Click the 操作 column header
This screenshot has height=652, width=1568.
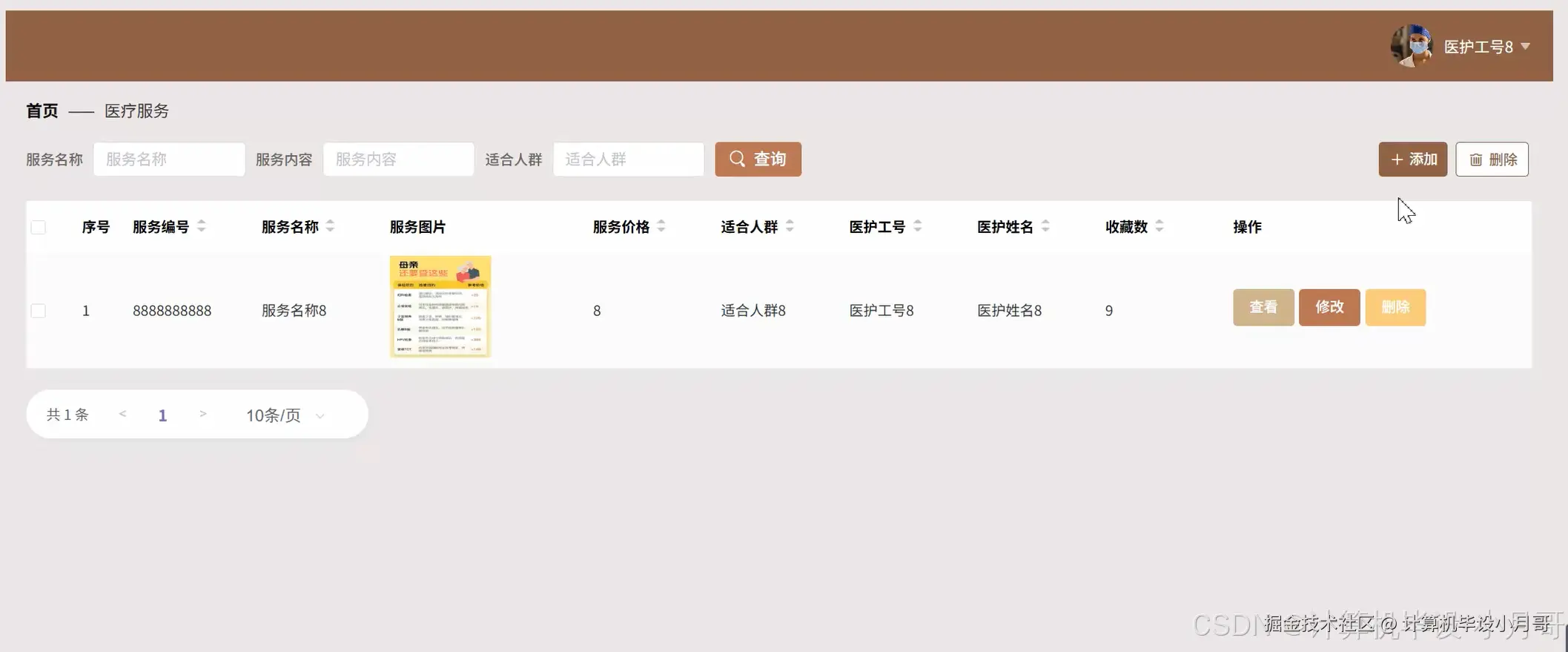tap(1247, 227)
